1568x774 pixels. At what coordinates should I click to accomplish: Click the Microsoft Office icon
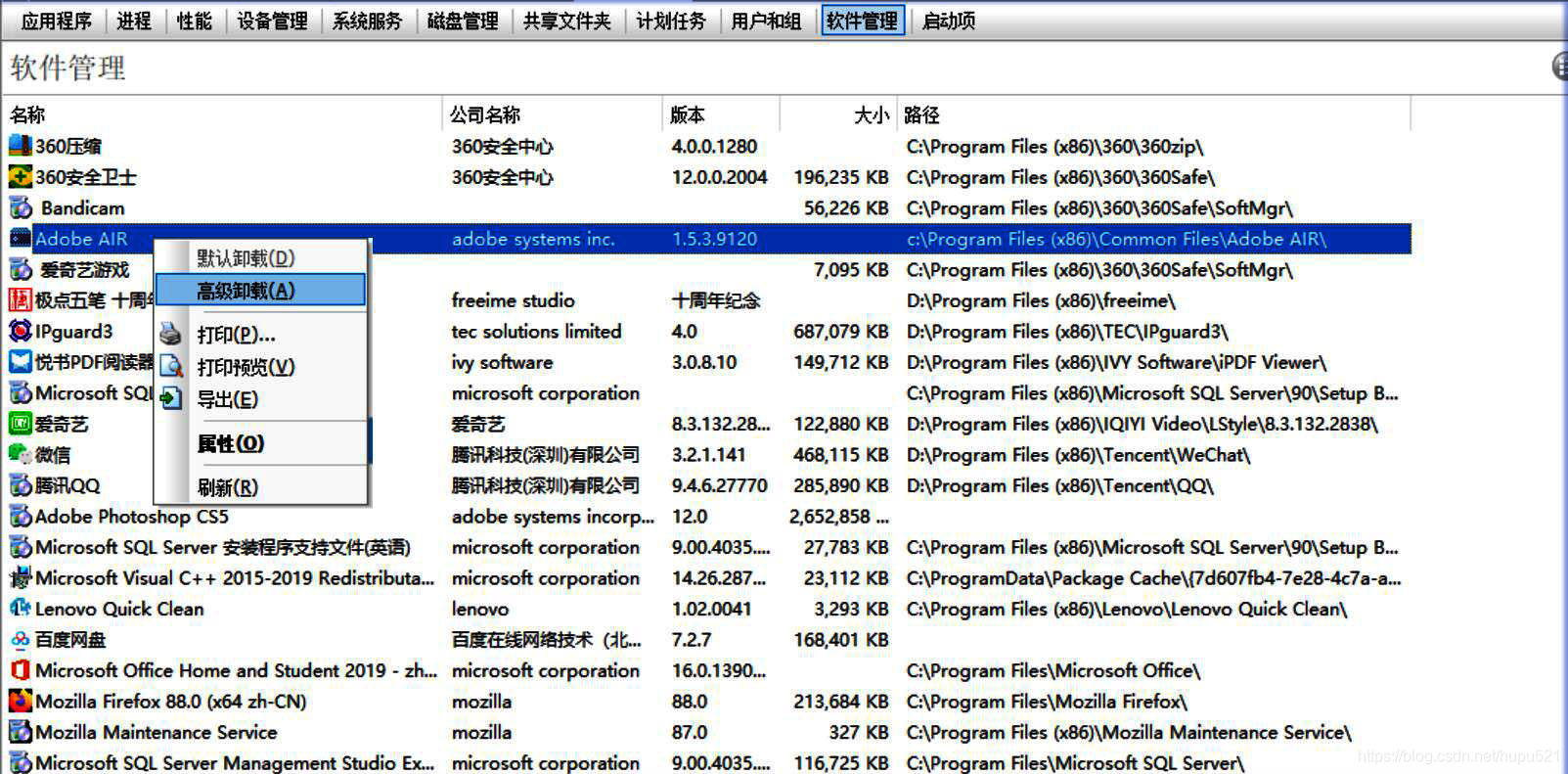(20, 671)
